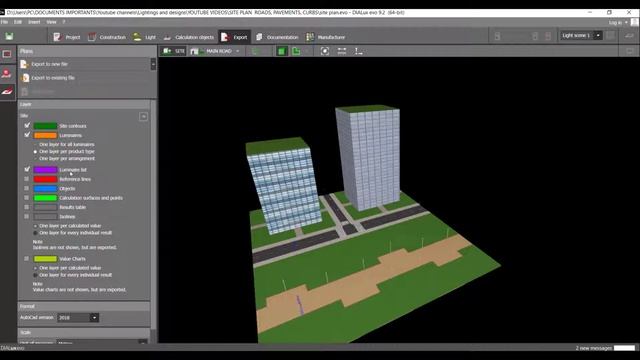Open the Log in dropdown
This screenshot has height=360, width=640.
point(618,22)
